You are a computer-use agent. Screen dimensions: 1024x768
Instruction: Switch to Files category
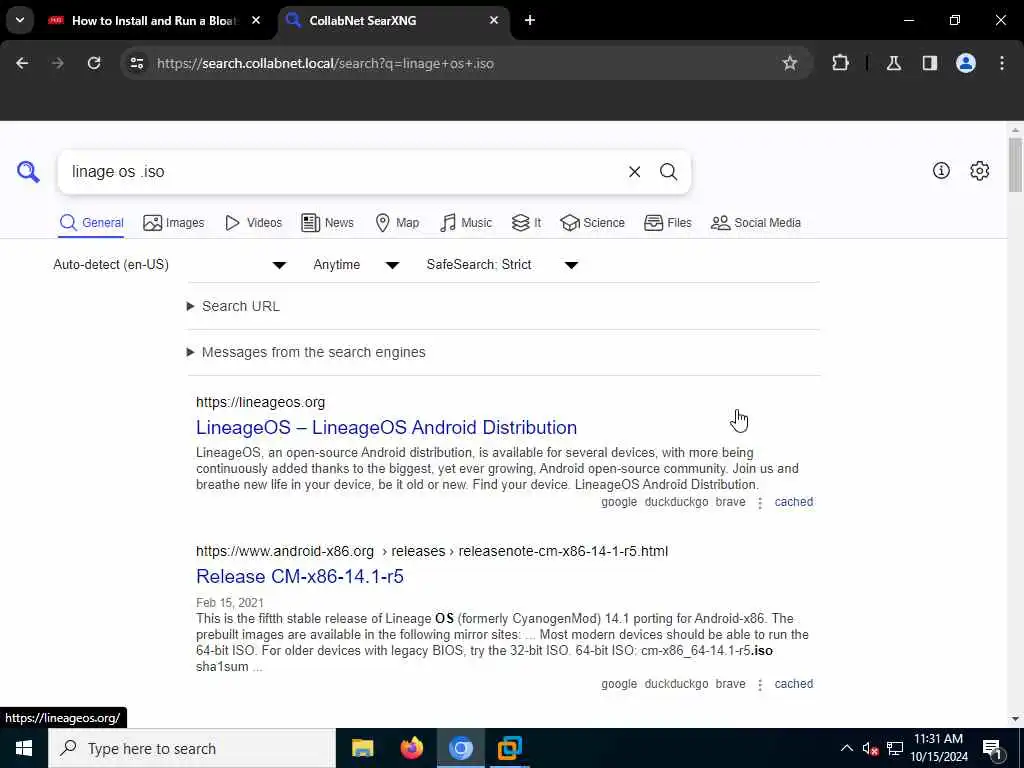[x=667, y=223]
